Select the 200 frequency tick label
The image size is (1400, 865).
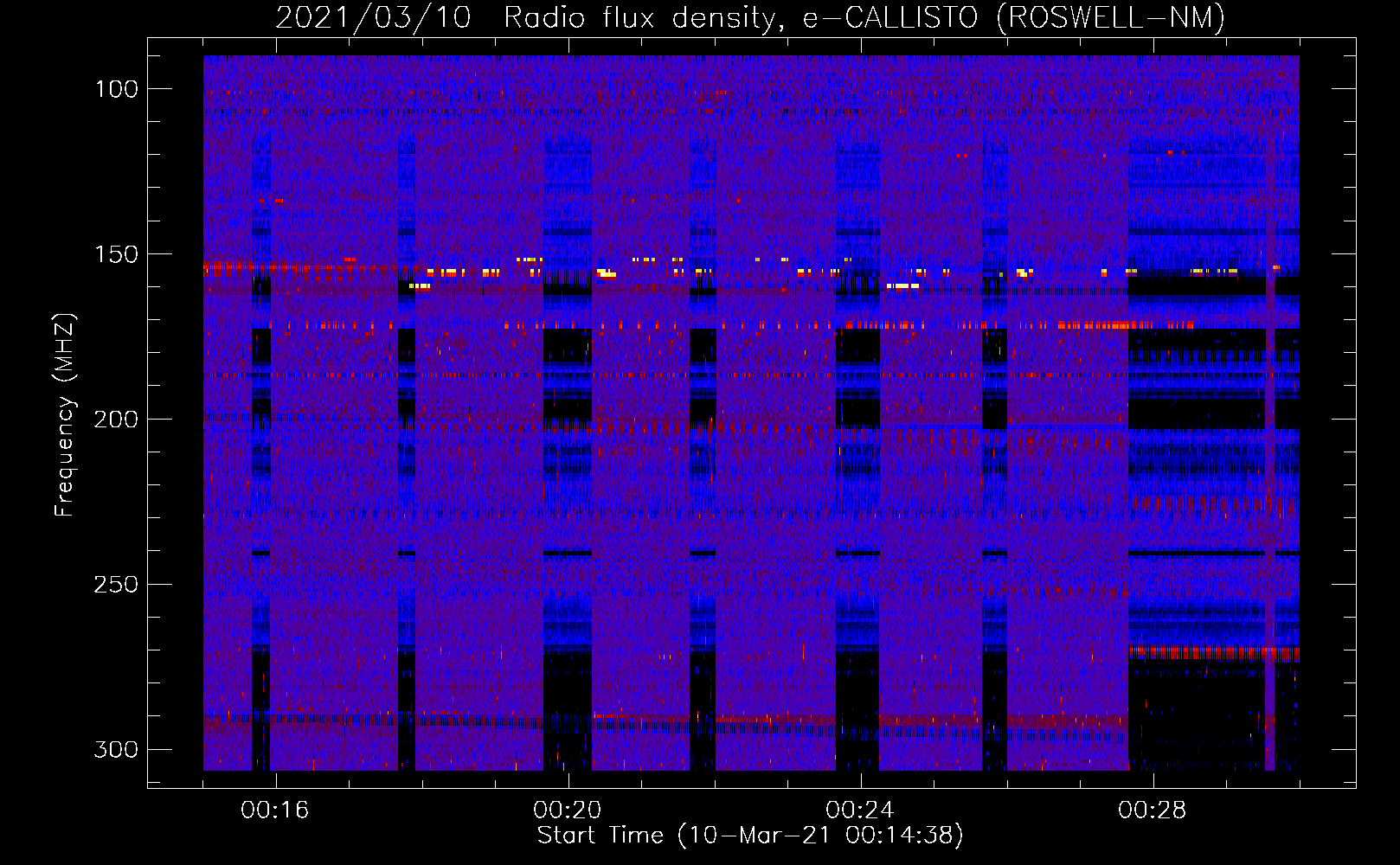coord(116,420)
